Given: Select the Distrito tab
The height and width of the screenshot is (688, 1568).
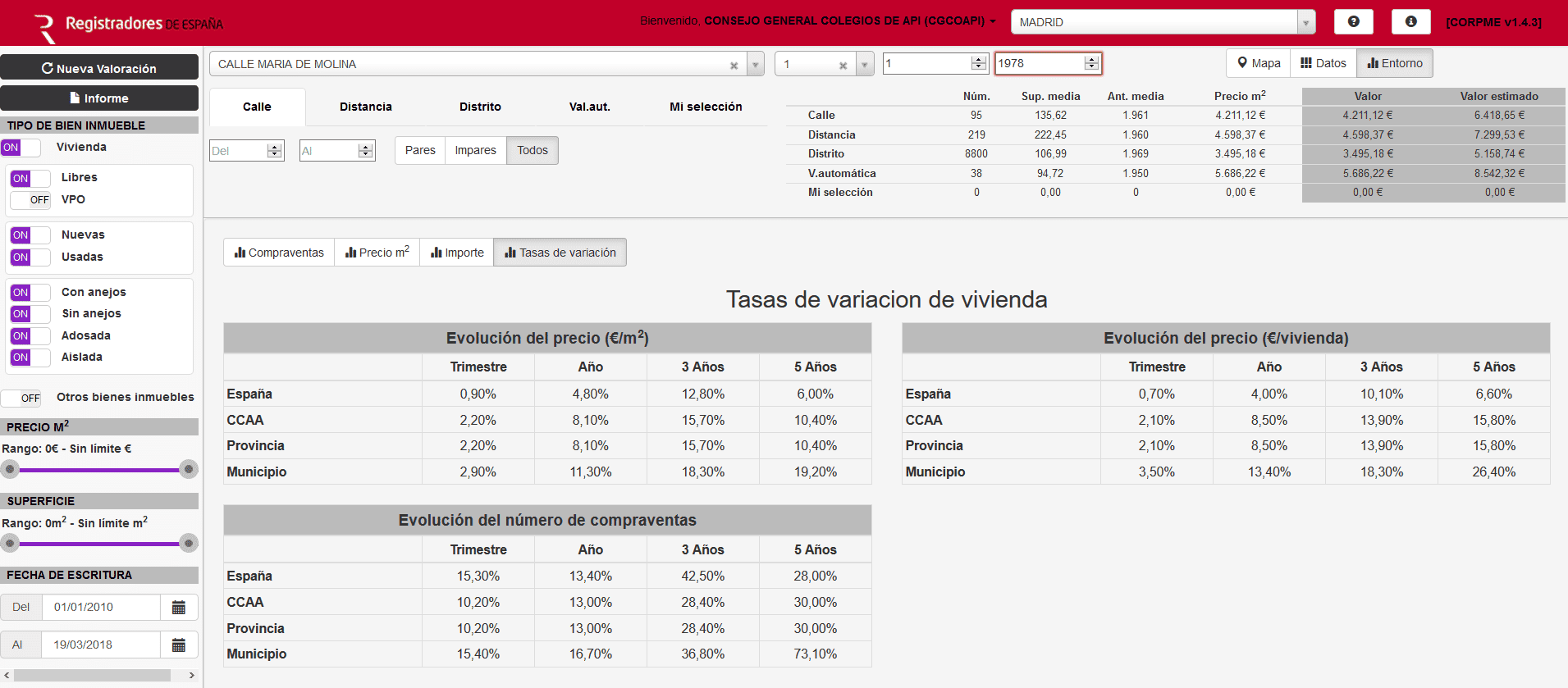Looking at the screenshot, I should coord(480,107).
